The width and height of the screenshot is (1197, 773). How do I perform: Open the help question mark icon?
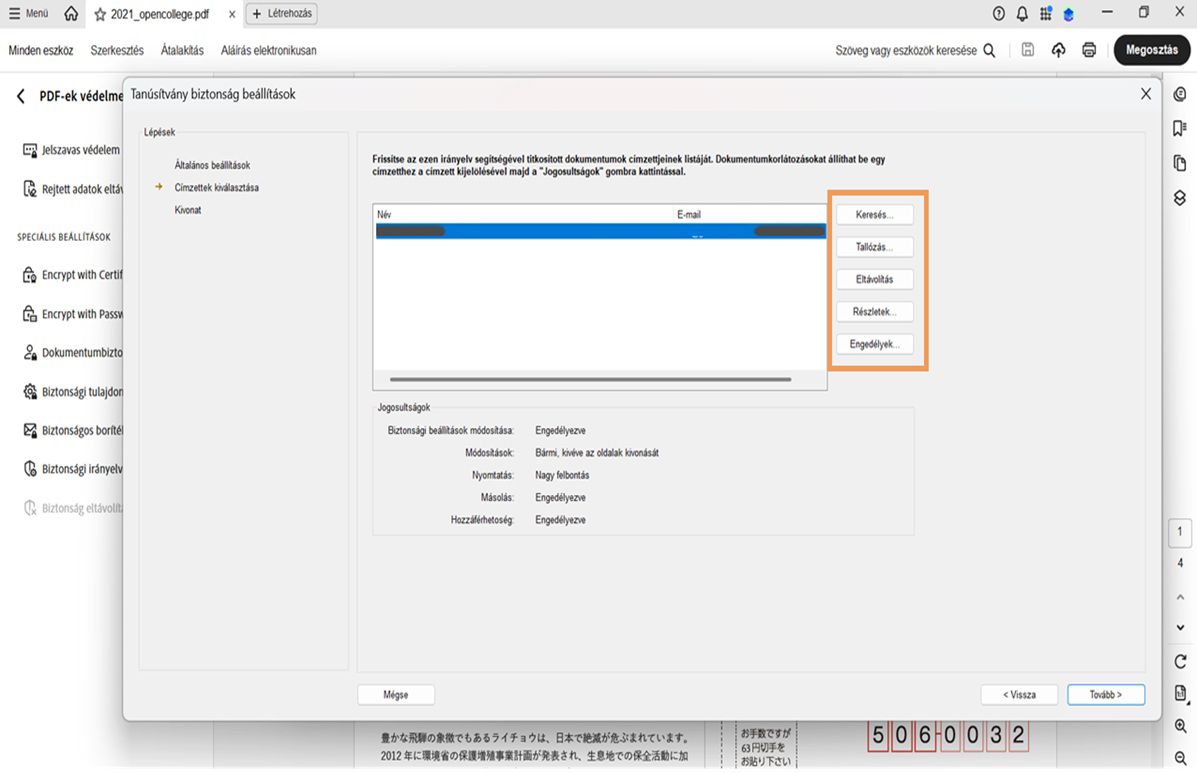[x=999, y=13]
